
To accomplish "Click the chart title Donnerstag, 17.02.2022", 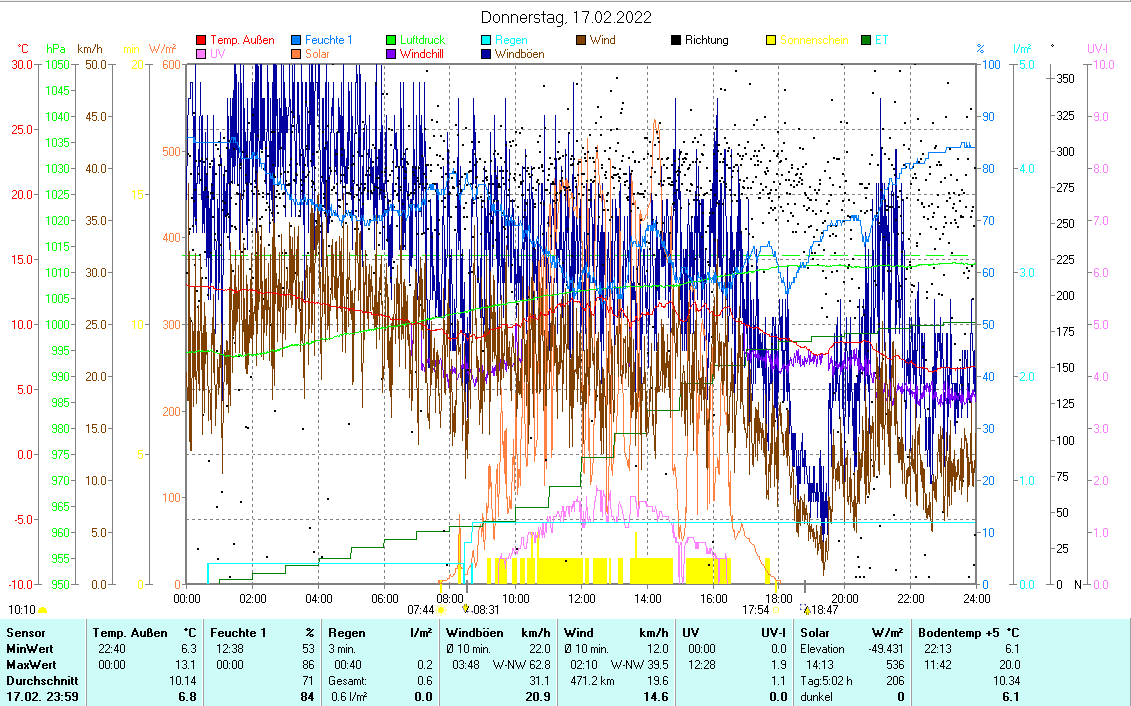I will click(565, 17).
